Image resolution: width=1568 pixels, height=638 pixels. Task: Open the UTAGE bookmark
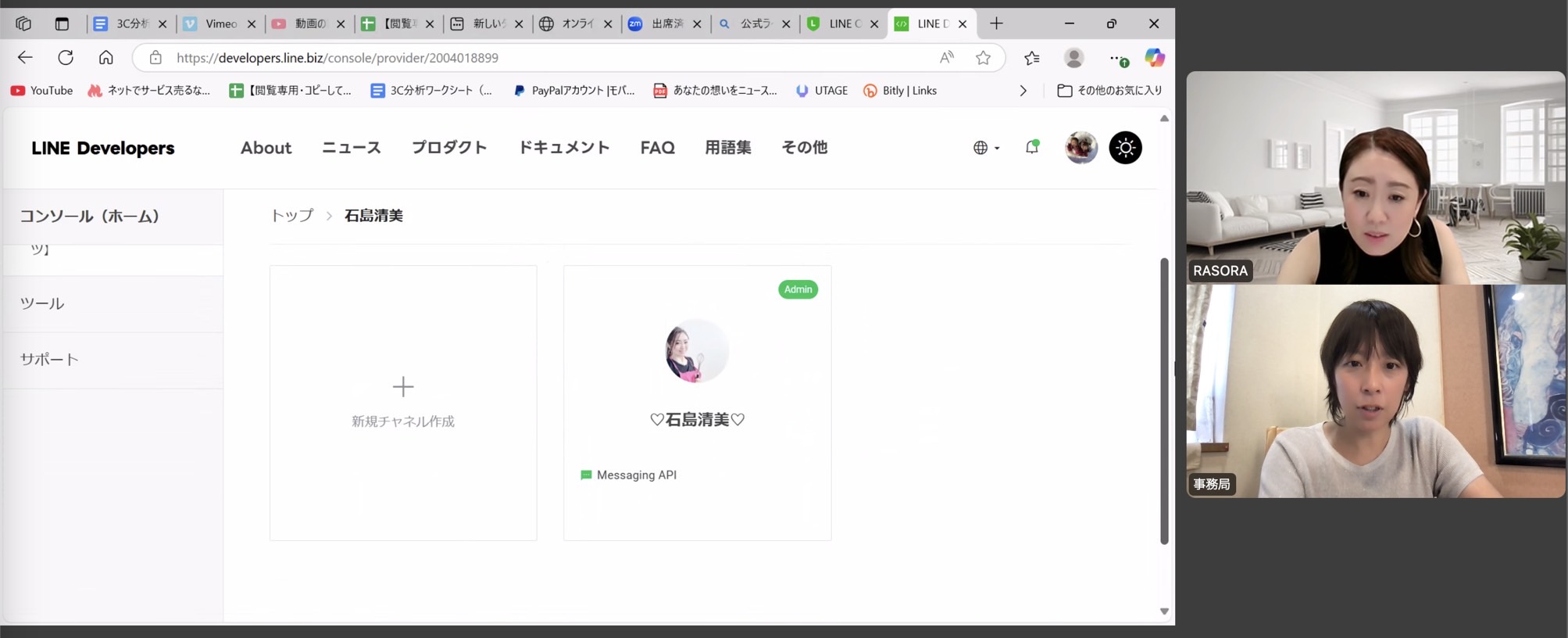821,91
